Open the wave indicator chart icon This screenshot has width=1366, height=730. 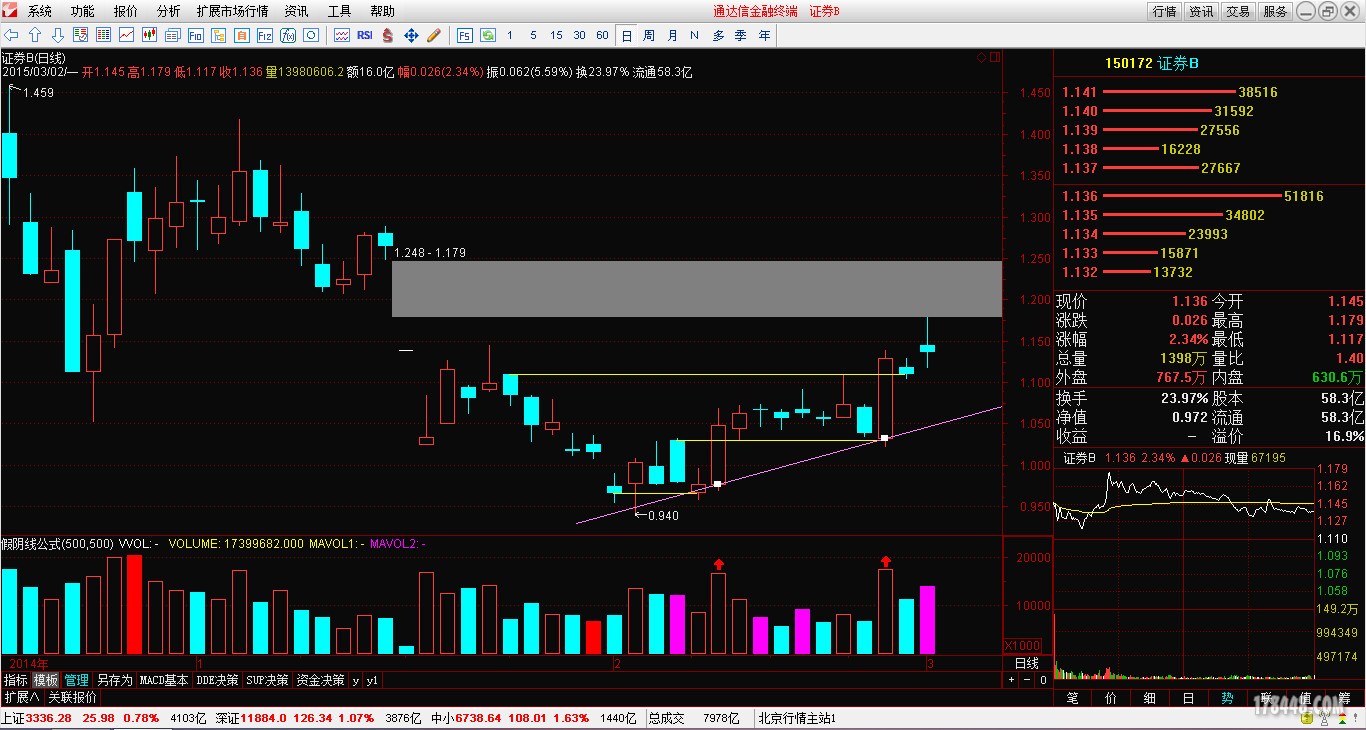[x=341, y=35]
